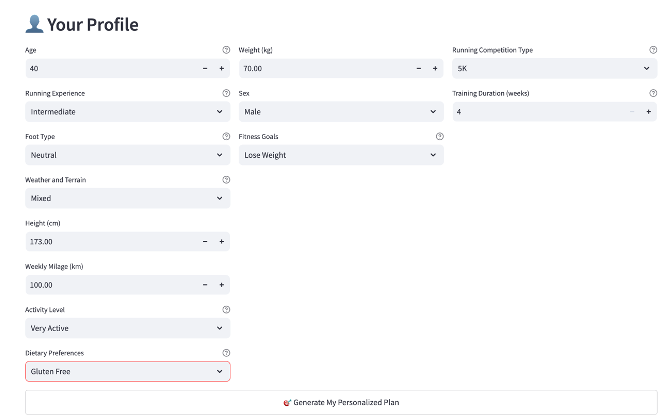Click the help icon for Weather and Terrain
The image size is (668, 420).
(226, 180)
